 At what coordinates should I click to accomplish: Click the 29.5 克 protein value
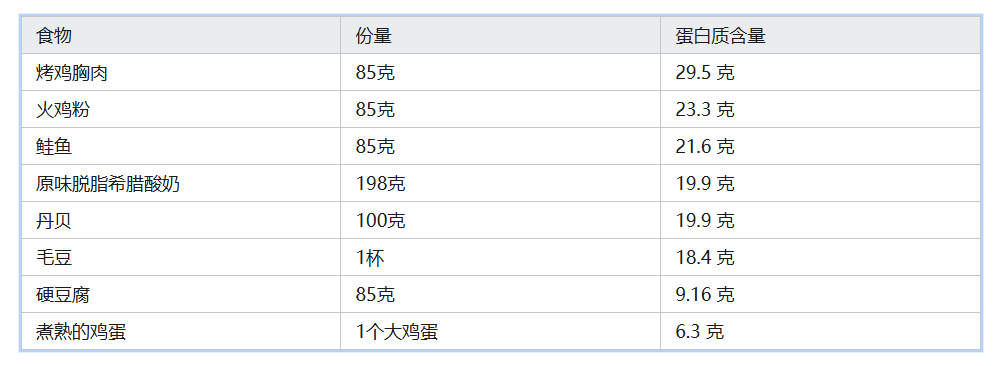tap(705, 73)
